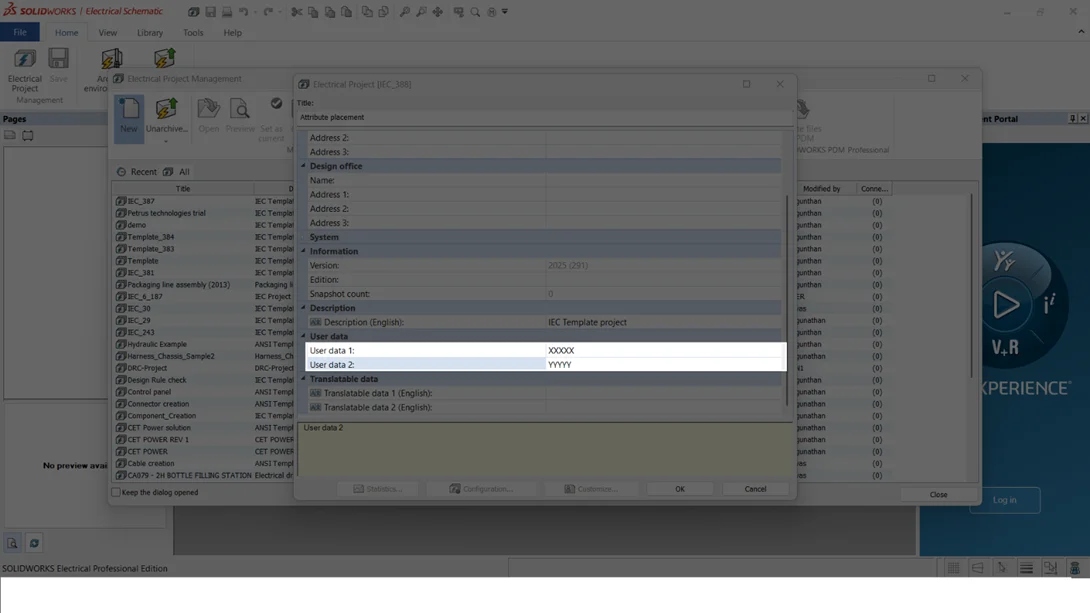Viewport: 1090px width, 613px height.
Task: Click the line thickness icon in status bar
Action: coord(1026,568)
